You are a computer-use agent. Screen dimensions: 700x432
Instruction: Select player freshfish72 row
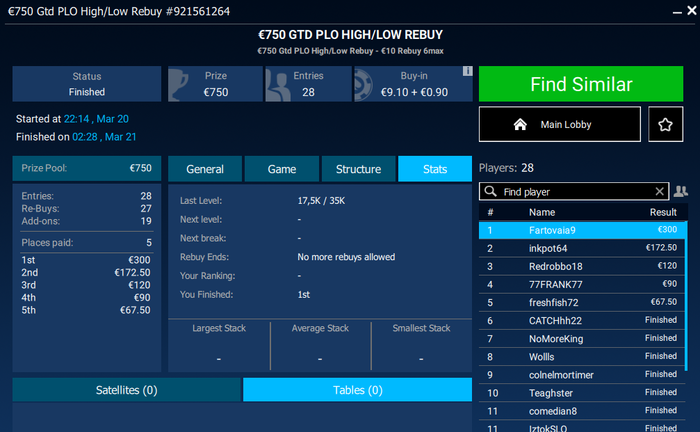(x=582, y=302)
